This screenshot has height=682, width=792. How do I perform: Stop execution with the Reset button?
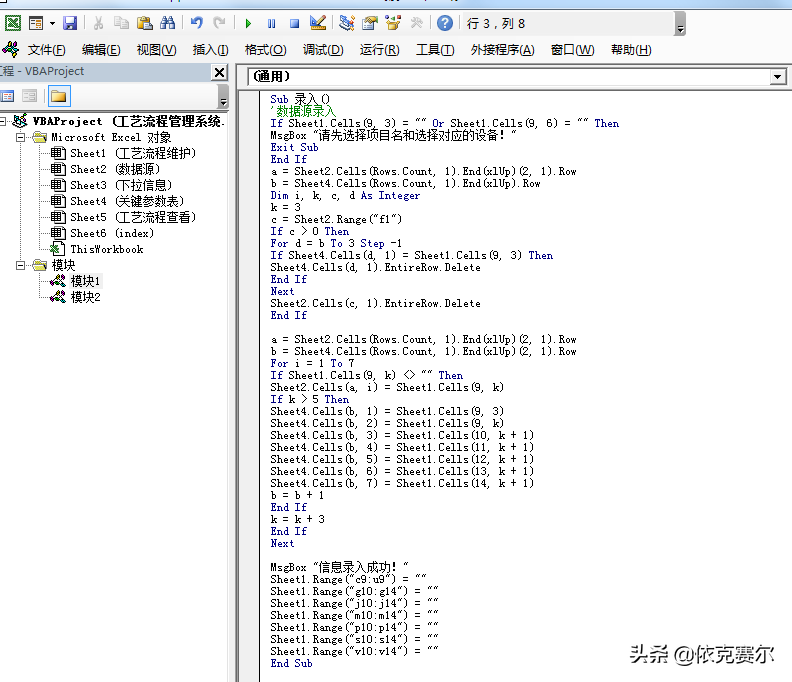click(x=294, y=23)
